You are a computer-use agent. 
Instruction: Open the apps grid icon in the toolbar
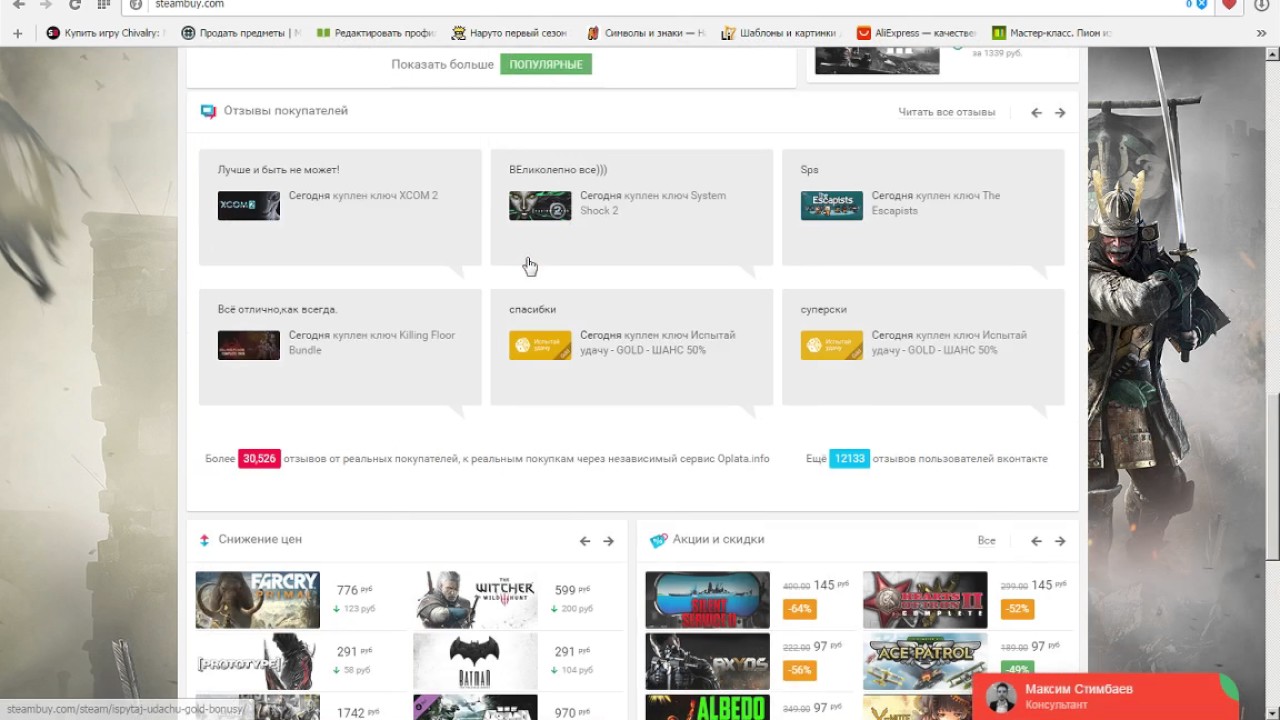104,5
